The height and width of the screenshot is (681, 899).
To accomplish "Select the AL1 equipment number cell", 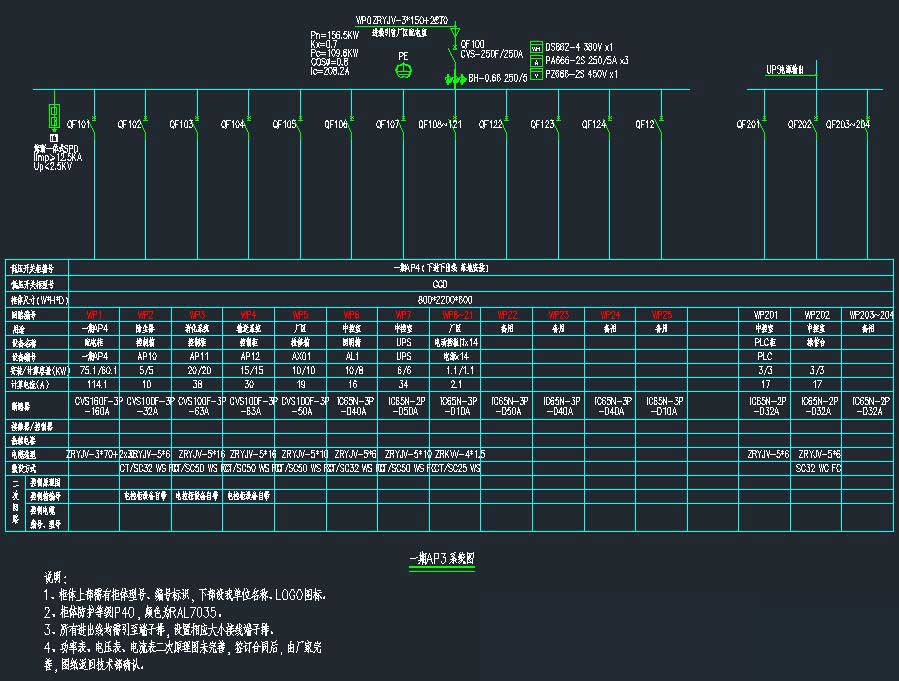I will coord(352,357).
